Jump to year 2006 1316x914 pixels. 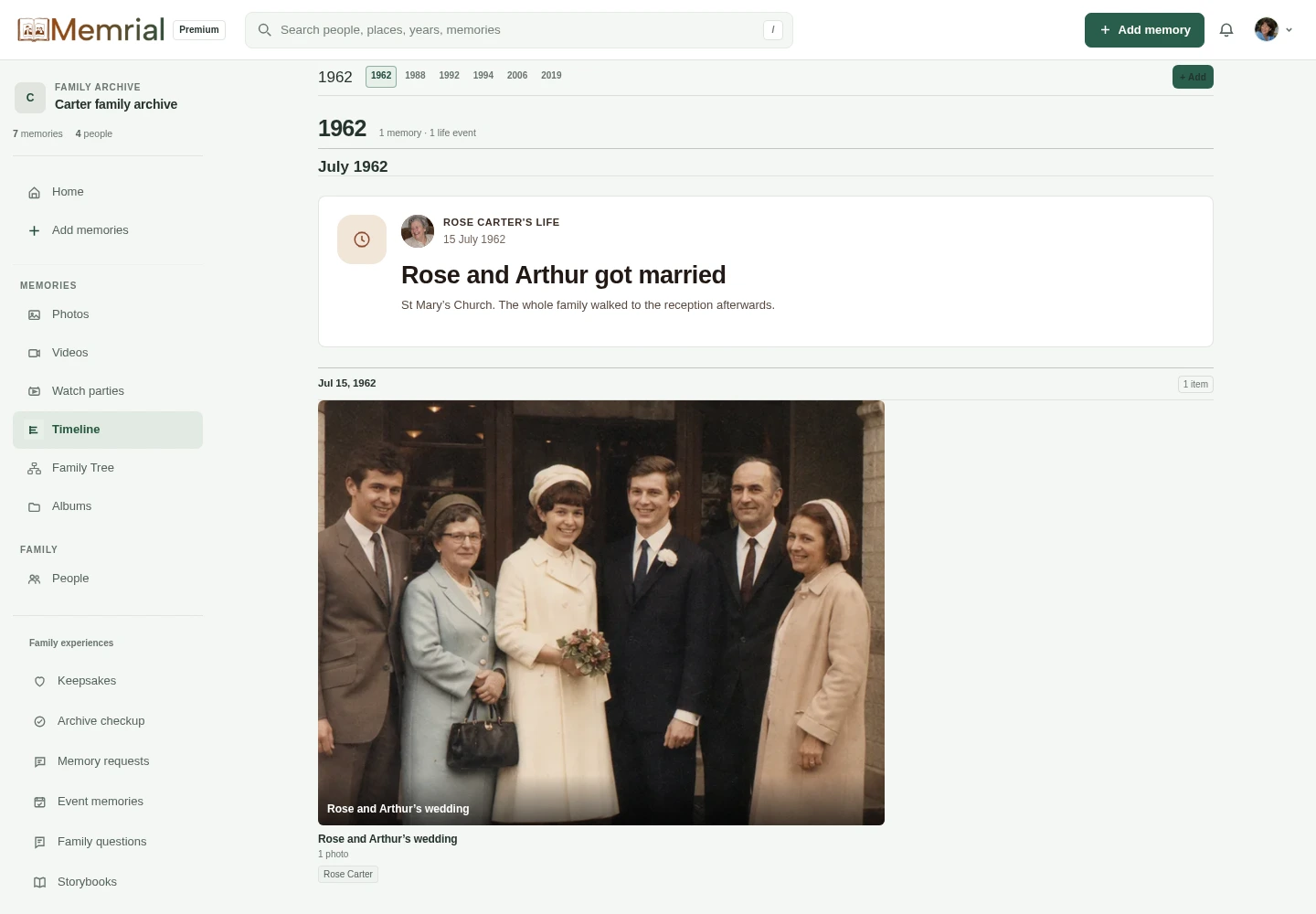(517, 76)
